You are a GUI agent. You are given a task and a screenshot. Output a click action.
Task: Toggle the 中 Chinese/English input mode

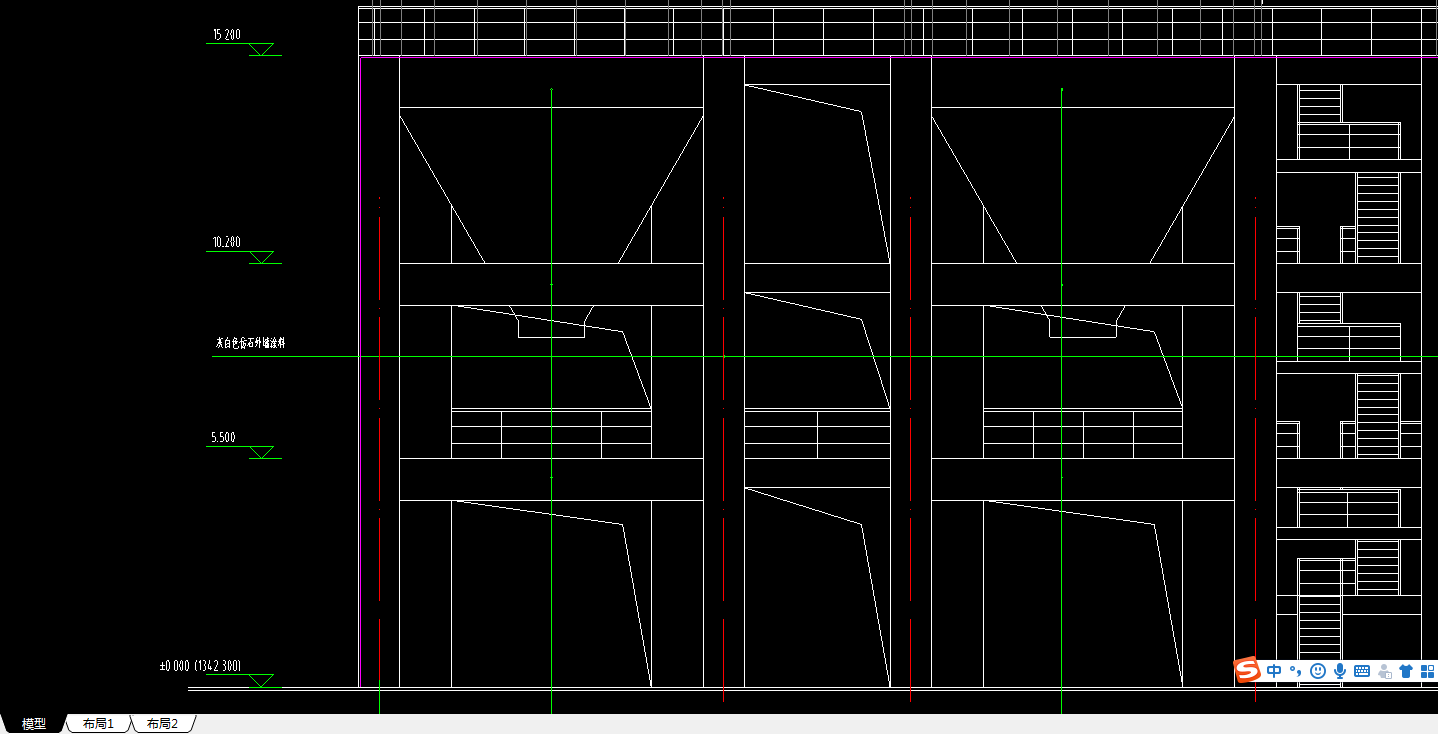(x=1274, y=671)
